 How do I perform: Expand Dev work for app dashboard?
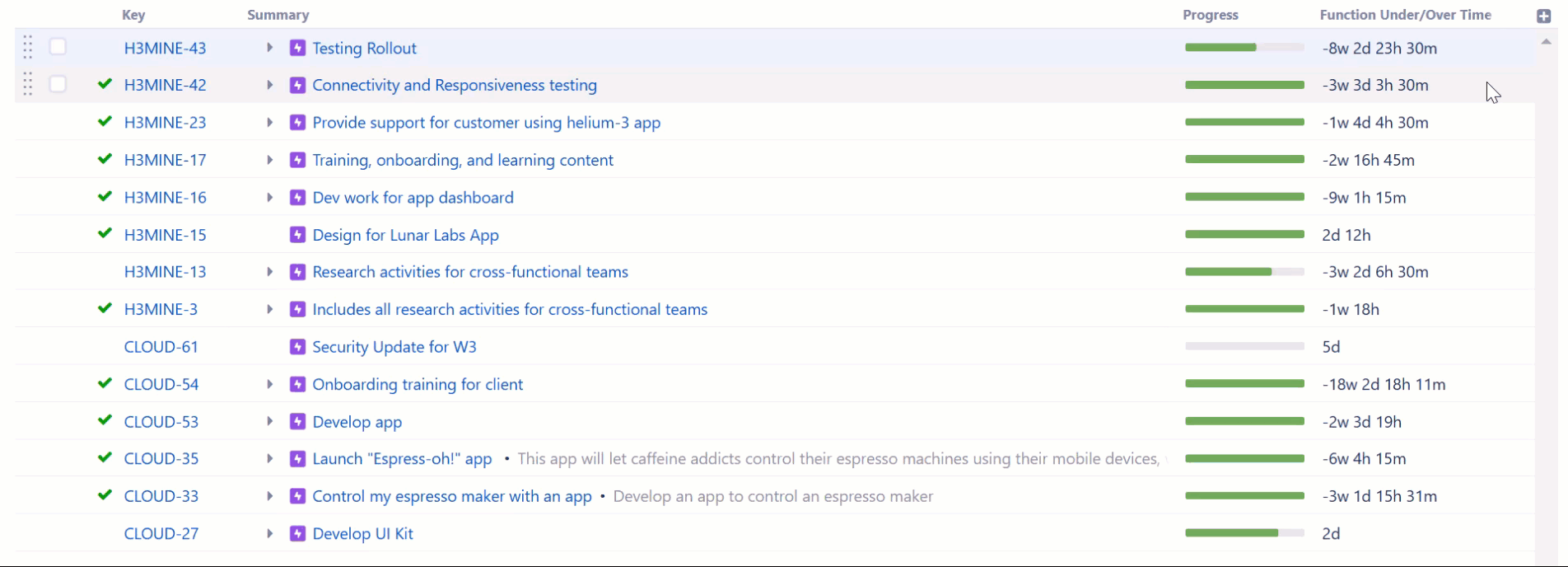(x=269, y=197)
